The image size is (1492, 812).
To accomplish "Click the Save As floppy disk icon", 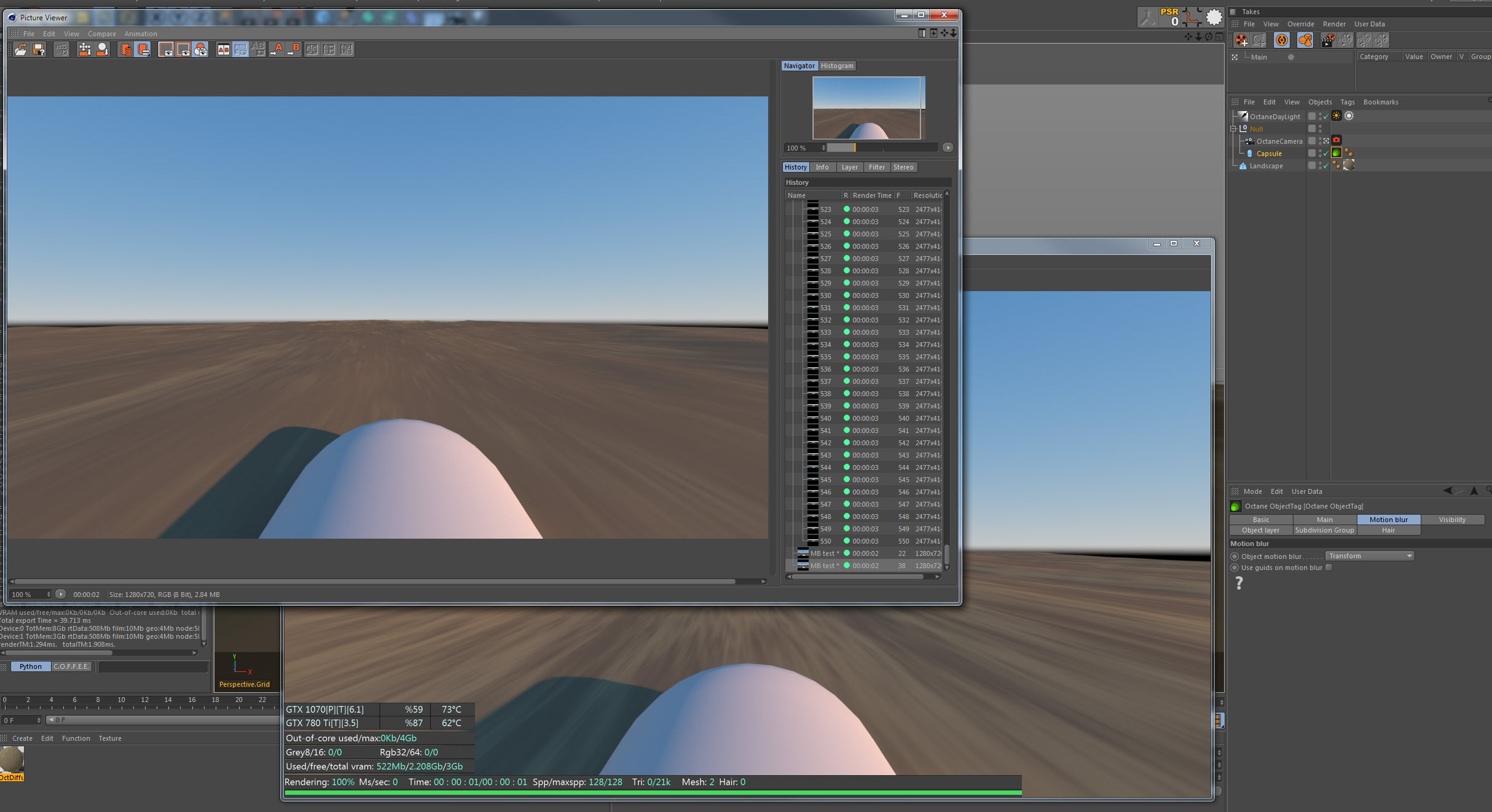I will pyautogui.click(x=39, y=50).
